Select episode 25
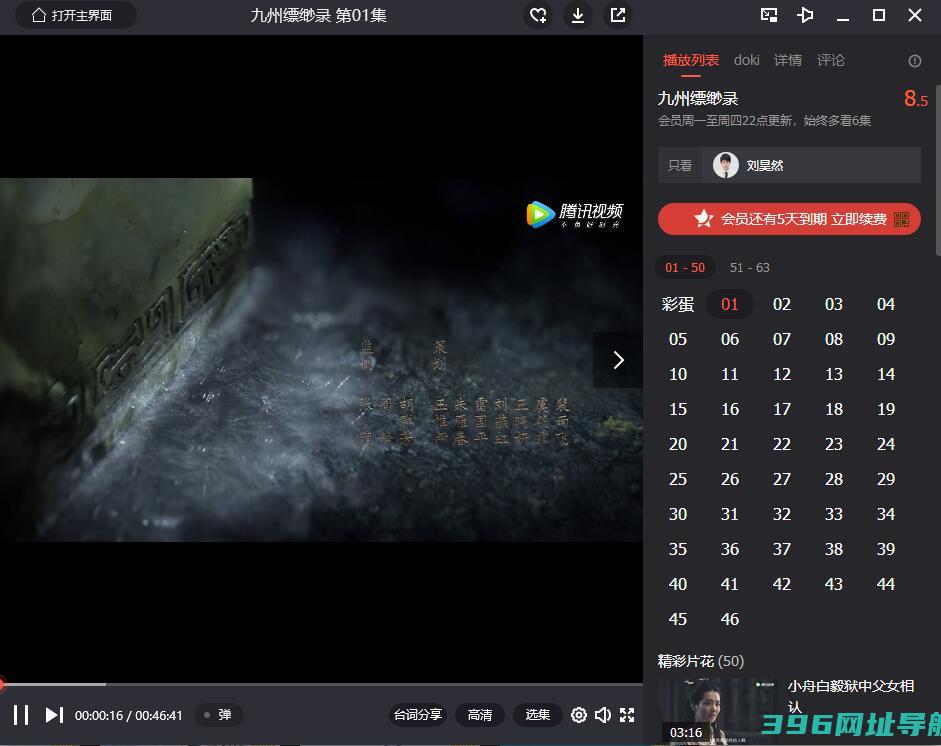Screen dimensions: 941x746 click(x=678, y=479)
